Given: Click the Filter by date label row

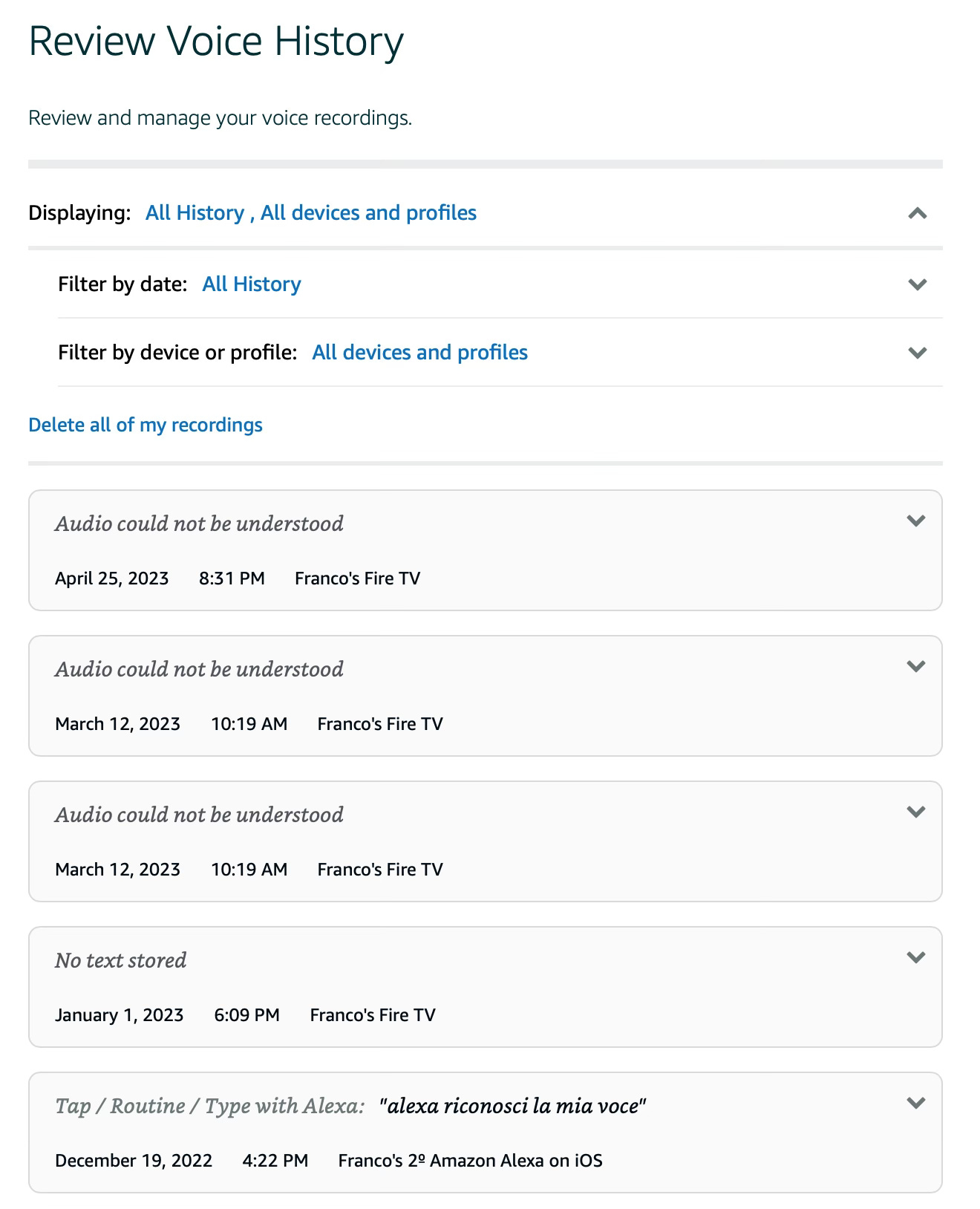Looking at the screenshot, I should [x=500, y=284].
